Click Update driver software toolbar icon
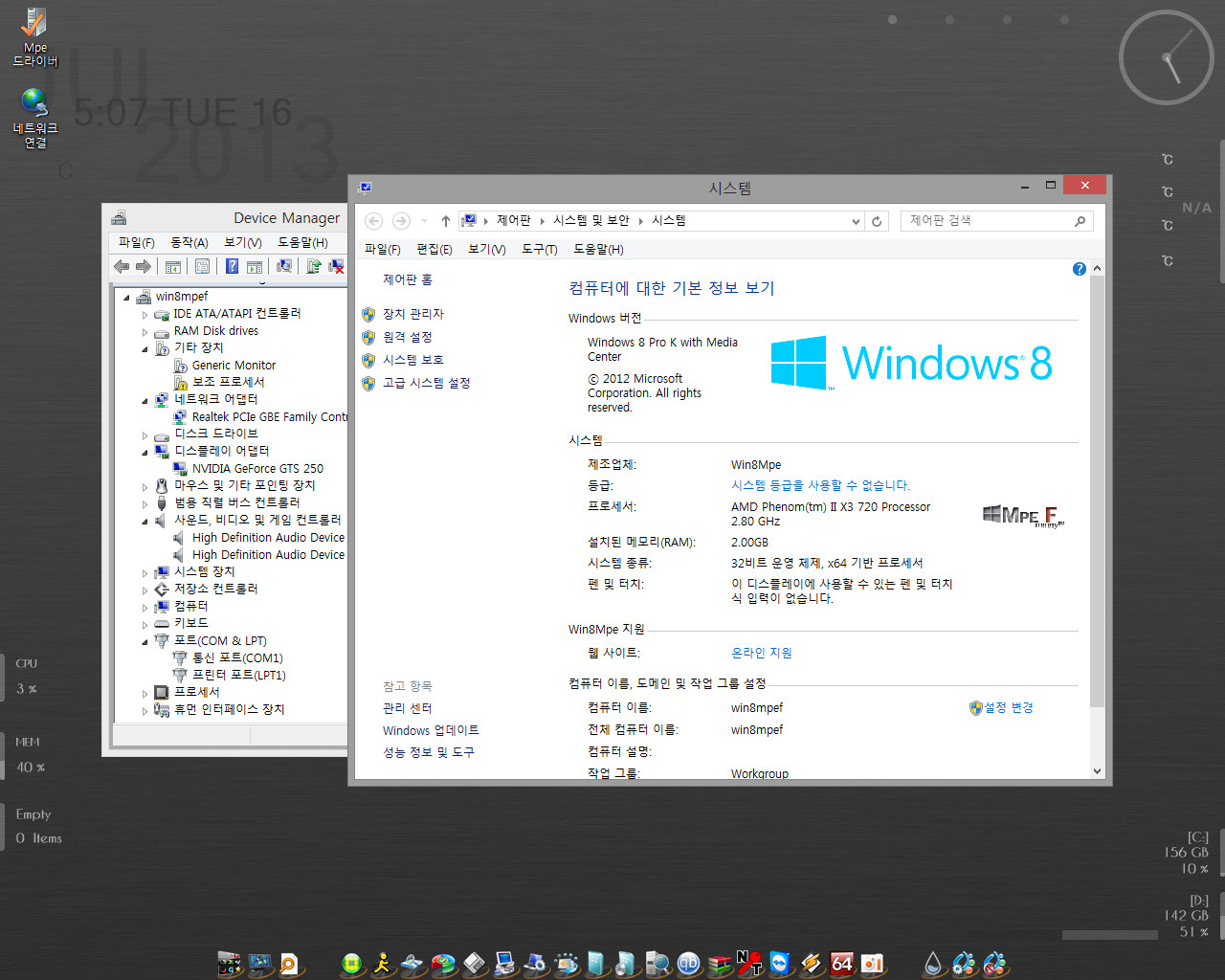 tap(313, 267)
